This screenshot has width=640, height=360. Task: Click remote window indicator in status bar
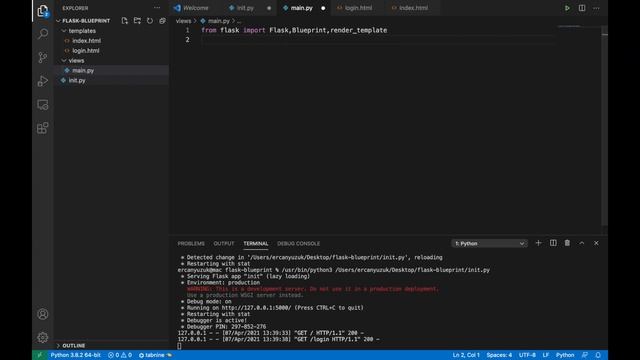(x=40, y=355)
